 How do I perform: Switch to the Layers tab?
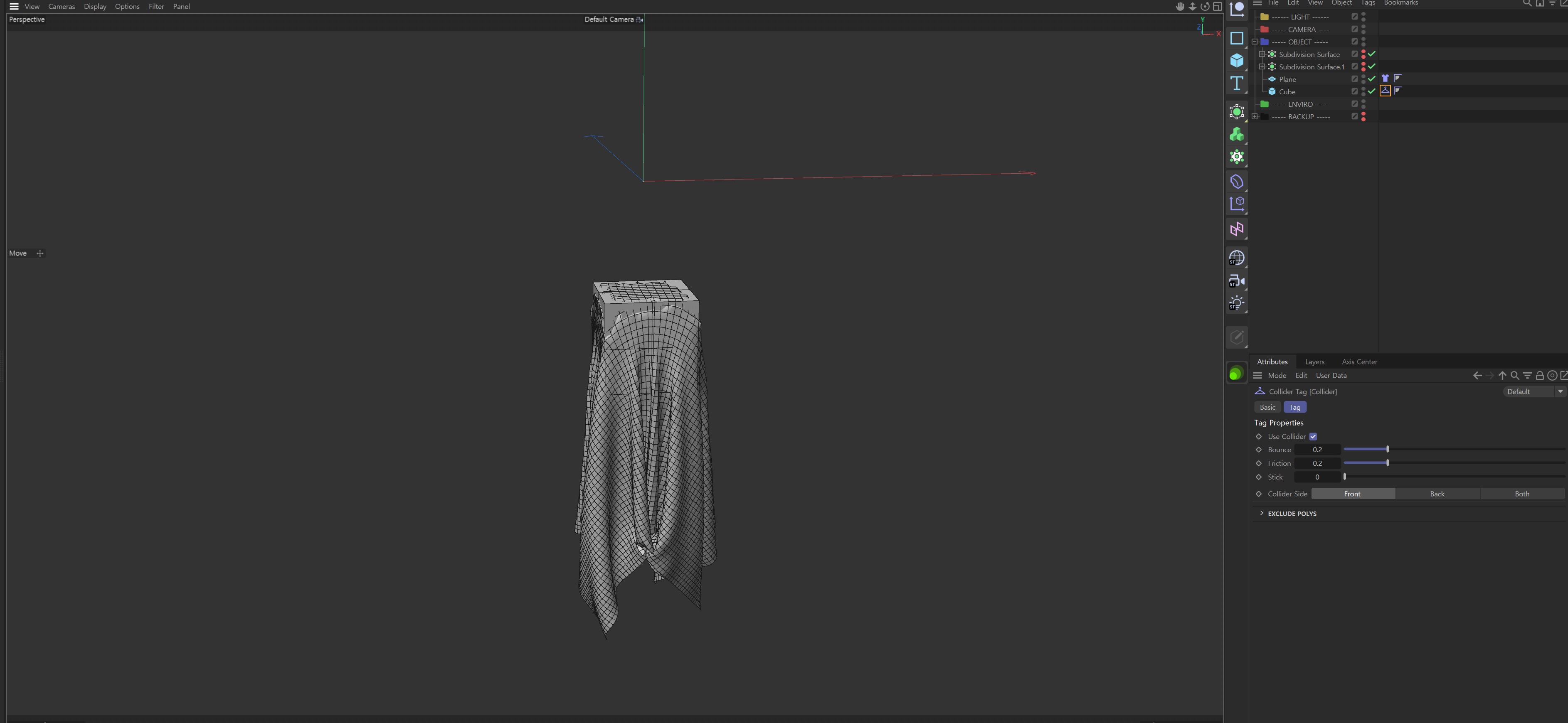click(x=1314, y=361)
